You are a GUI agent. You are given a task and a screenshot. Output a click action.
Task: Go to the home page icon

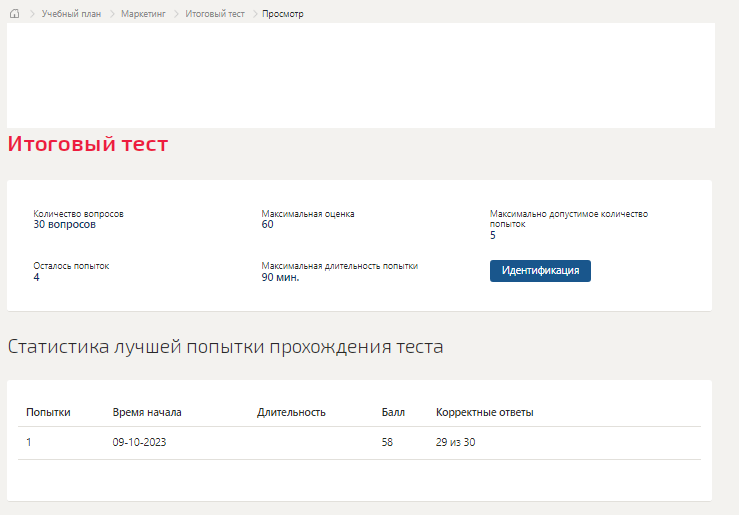15,14
